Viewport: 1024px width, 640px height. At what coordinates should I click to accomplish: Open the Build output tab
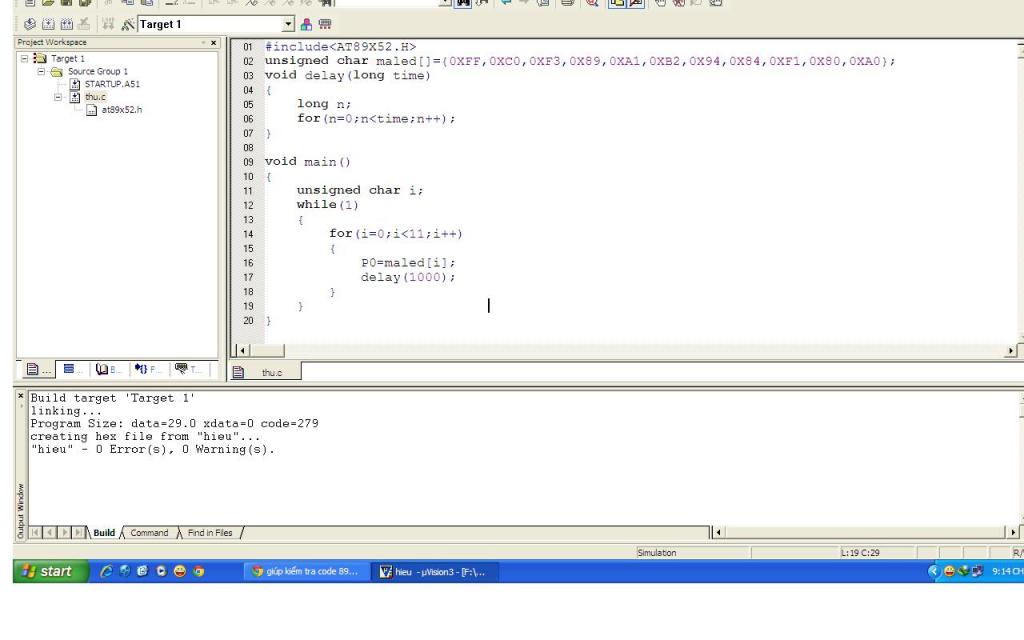coord(104,533)
